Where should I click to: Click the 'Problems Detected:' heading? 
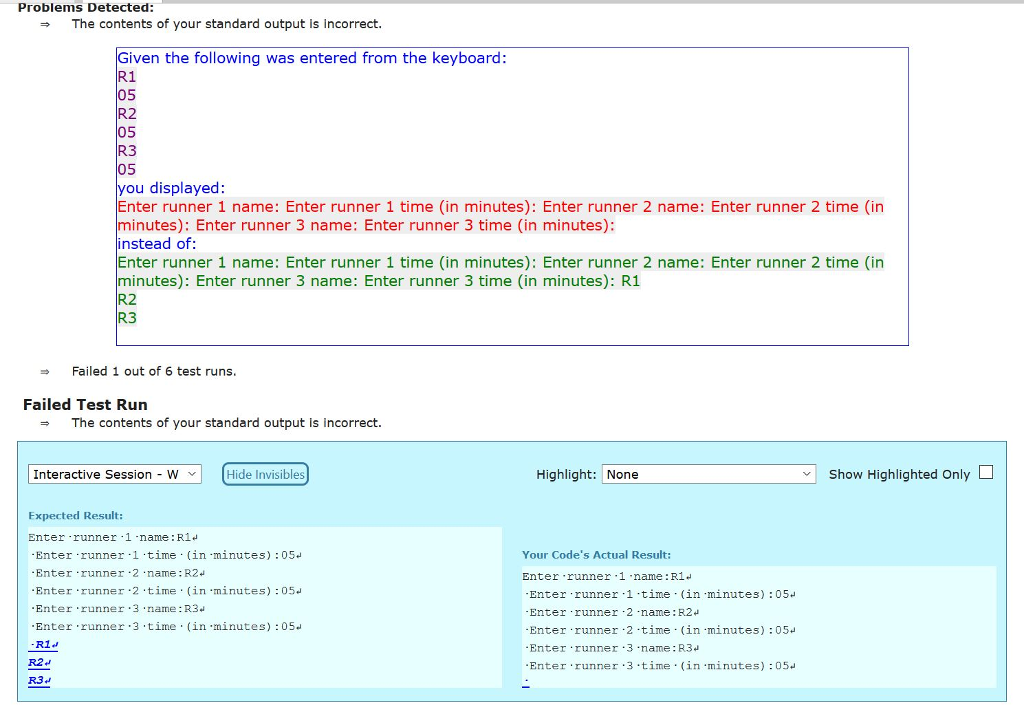click(x=86, y=8)
